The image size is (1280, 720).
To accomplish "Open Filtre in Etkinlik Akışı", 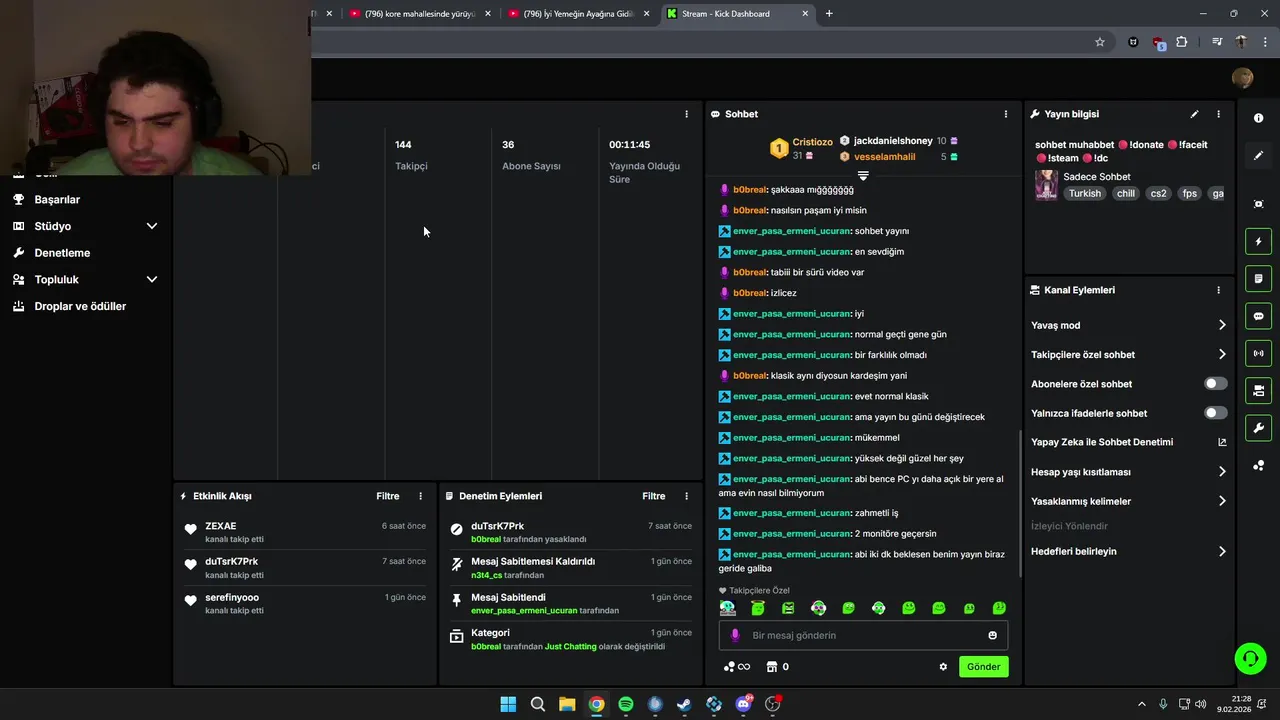I will click(x=388, y=496).
